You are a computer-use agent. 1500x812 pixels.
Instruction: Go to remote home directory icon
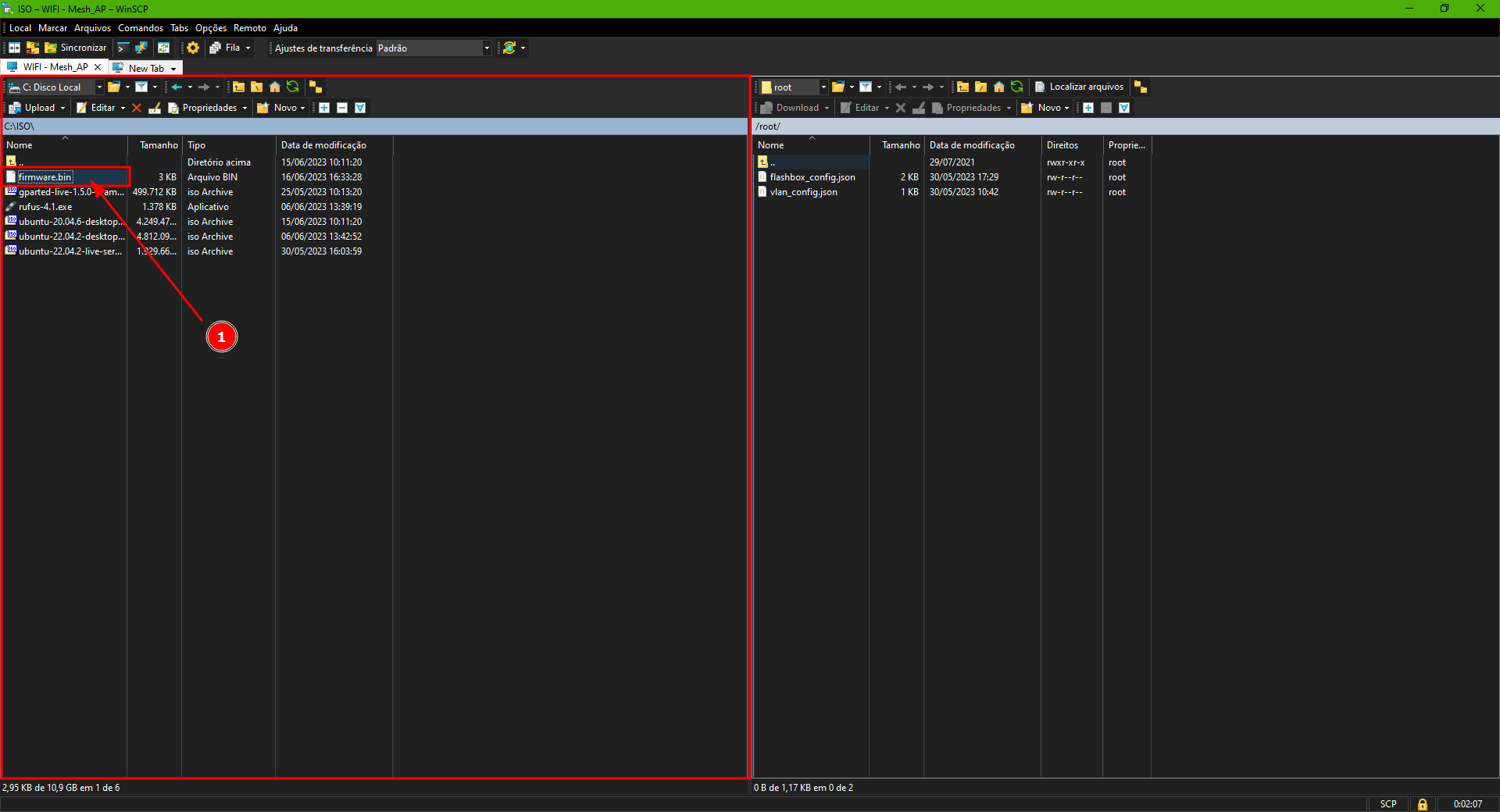(x=998, y=87)
